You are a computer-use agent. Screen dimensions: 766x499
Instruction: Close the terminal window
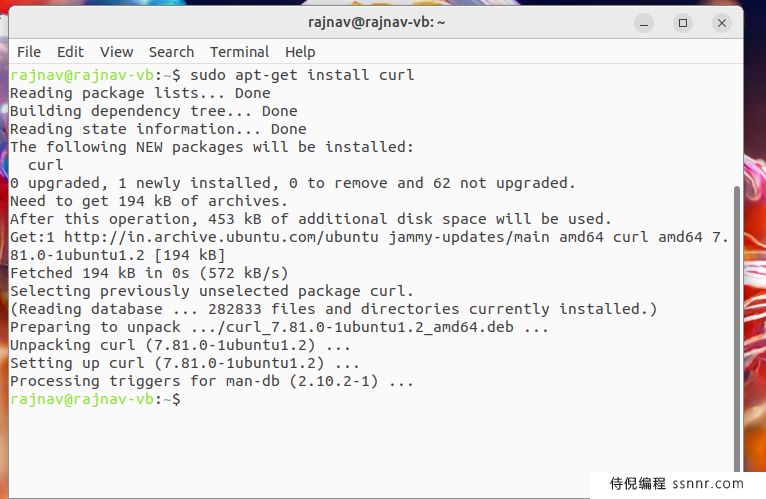722,23
